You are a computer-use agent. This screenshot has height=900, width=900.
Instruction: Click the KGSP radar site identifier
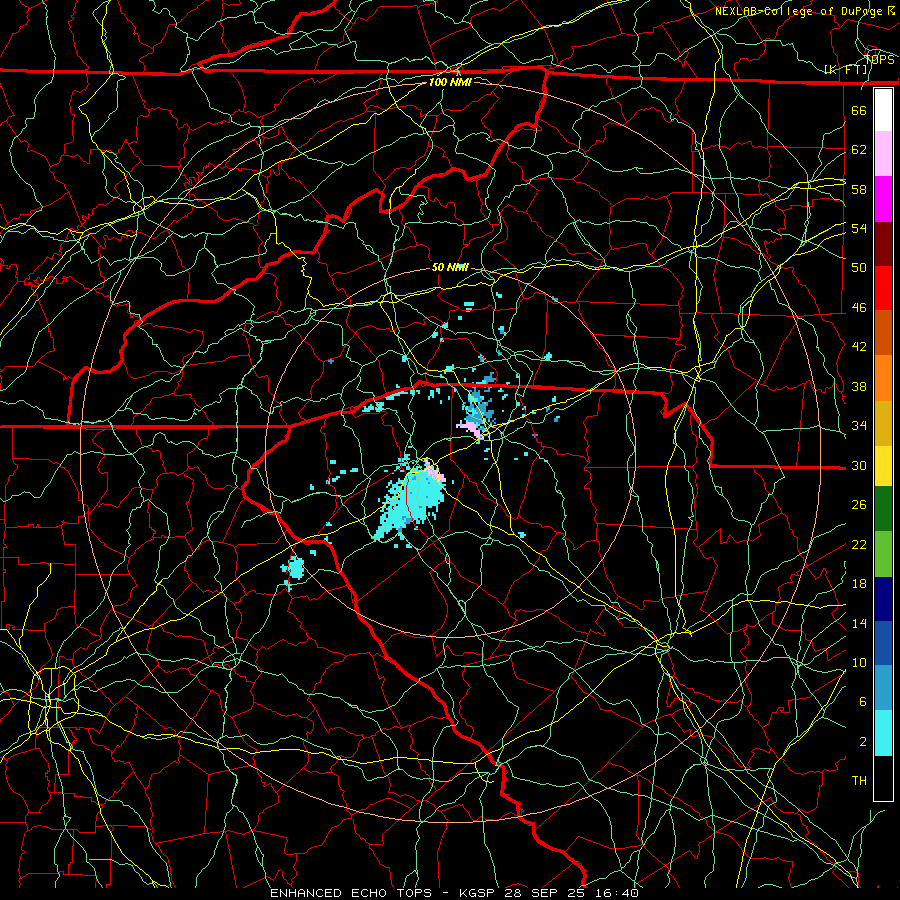[480, 893]
